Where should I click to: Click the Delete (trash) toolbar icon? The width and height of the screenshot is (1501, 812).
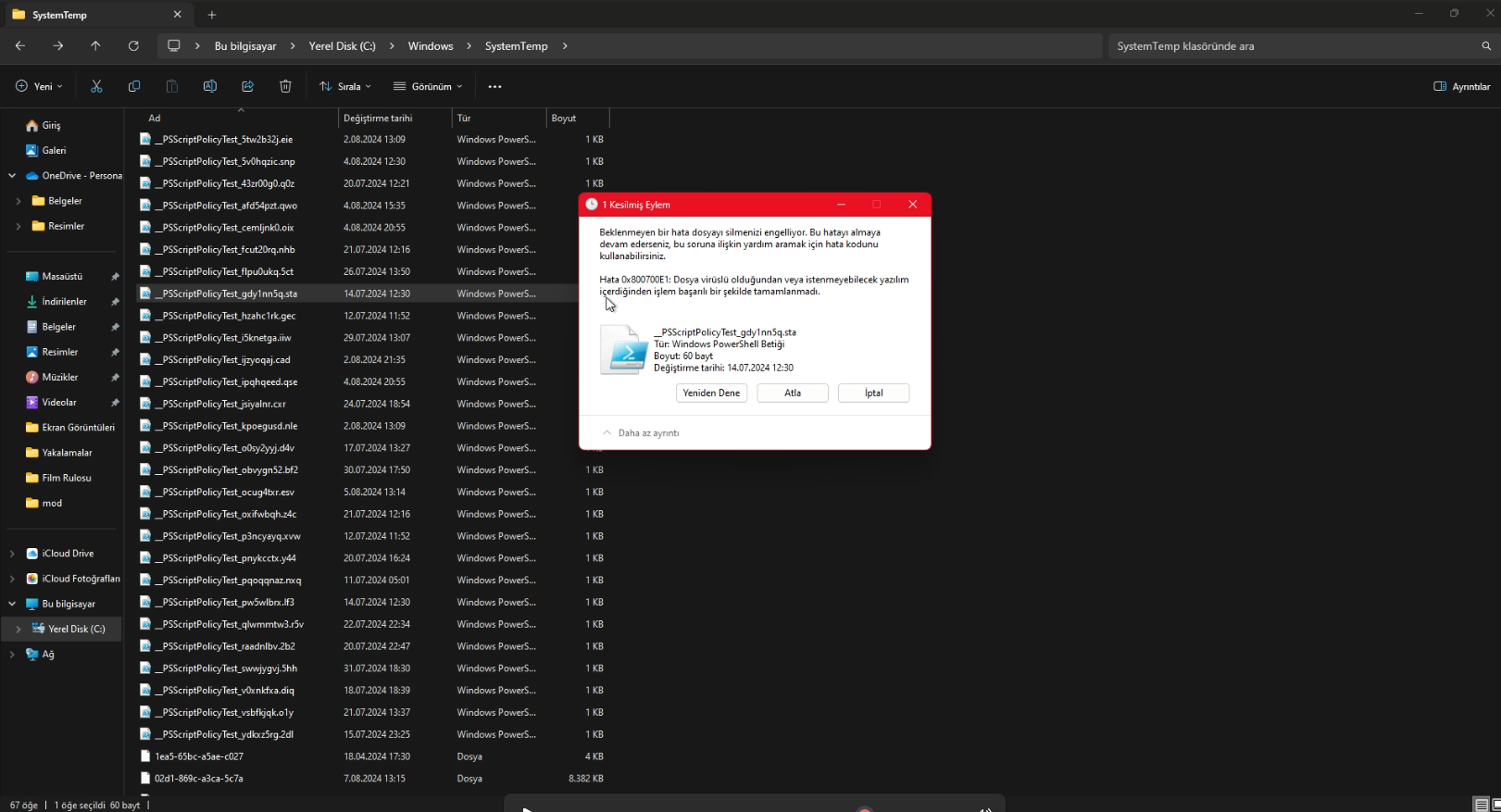(x=285, y=86)
